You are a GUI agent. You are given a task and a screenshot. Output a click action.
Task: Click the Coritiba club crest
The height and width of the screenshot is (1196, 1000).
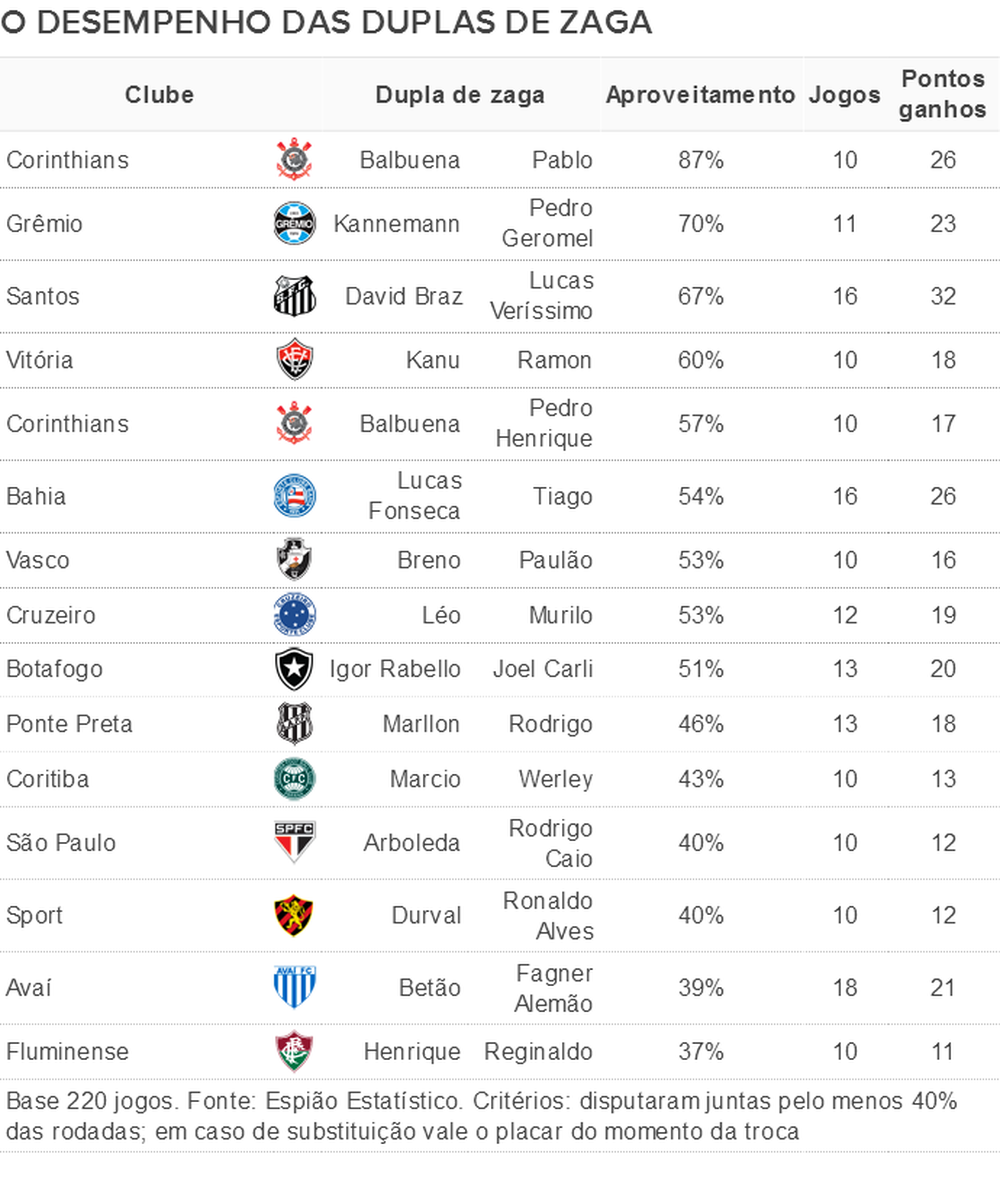tap(294, 779)
